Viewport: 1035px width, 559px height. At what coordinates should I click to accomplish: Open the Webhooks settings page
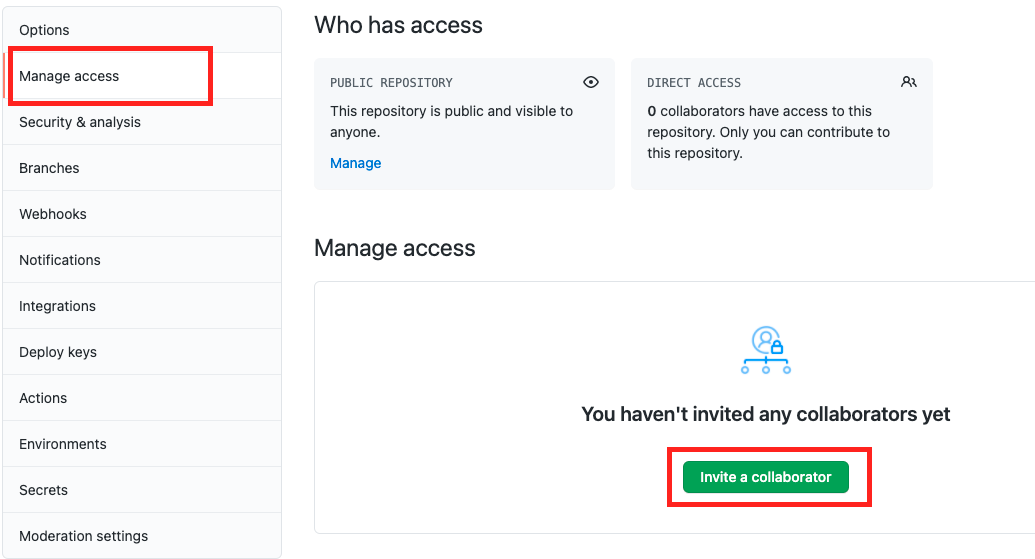[x=142, y=214]
